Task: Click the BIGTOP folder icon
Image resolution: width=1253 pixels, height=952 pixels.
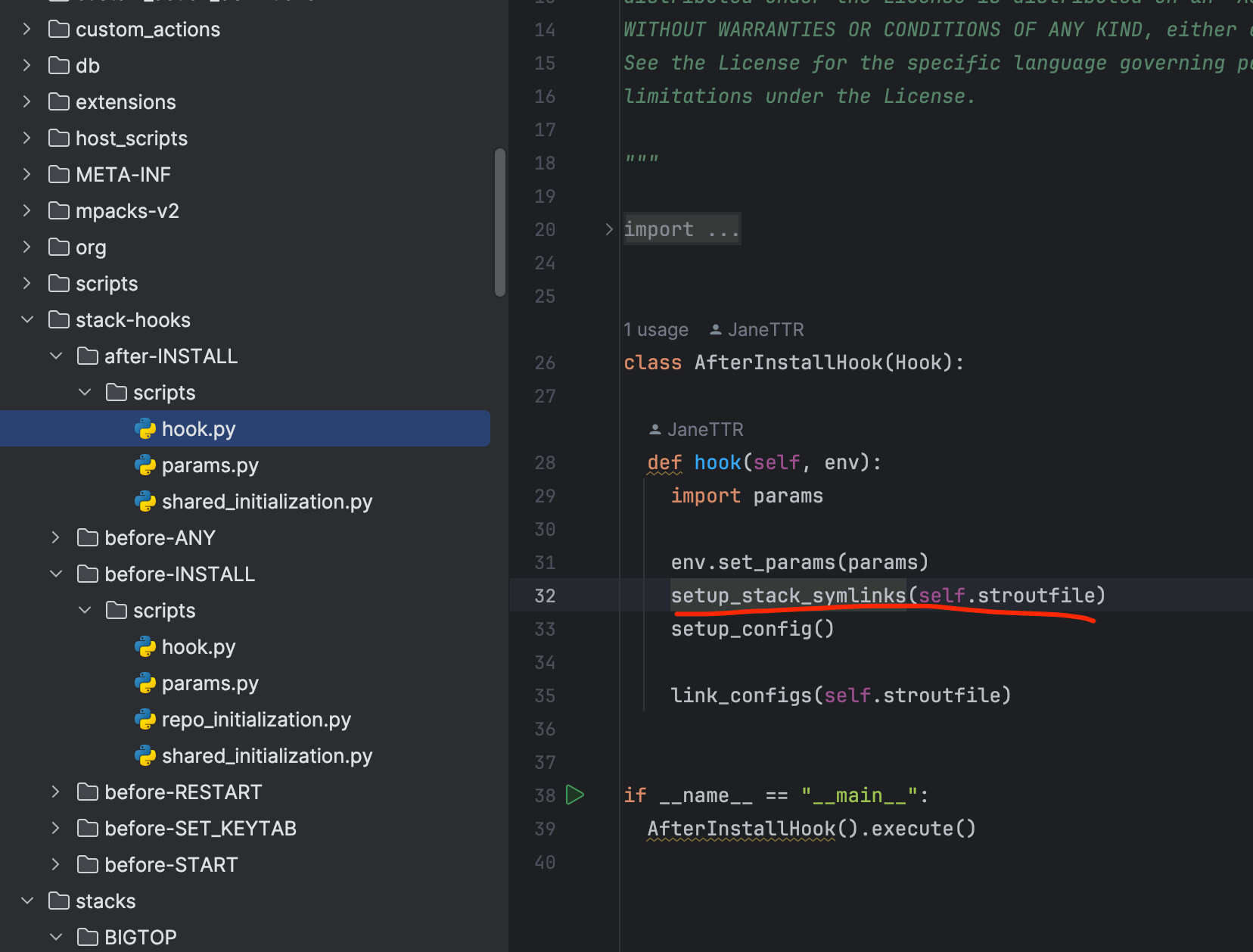Action: point(88,938)
